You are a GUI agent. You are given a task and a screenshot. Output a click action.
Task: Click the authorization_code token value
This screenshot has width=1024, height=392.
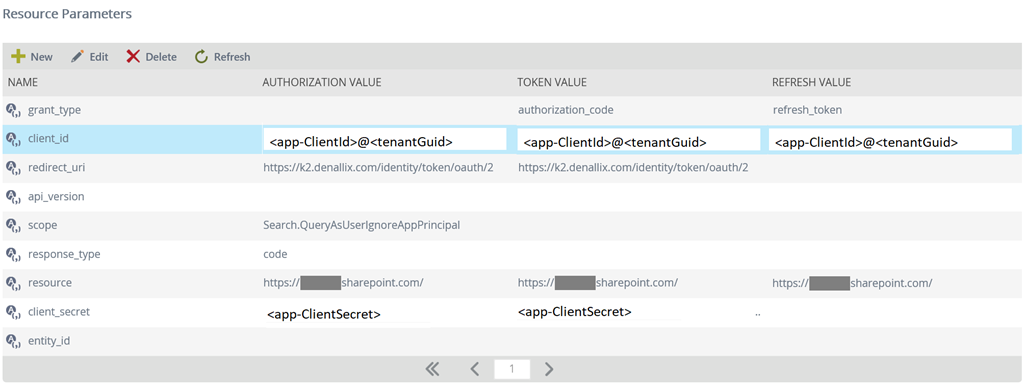pyautogui.click(x=566, y=110)
